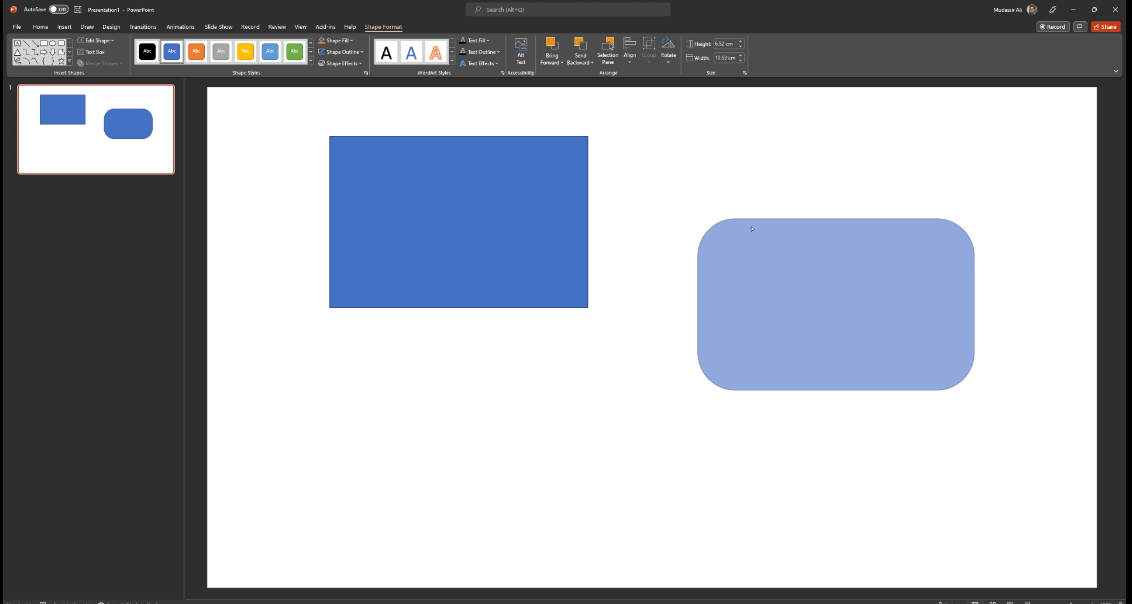Click the Mudassir Ali account picture
This screenshot has height=604, width=1132.
(x=1032, y=9)
